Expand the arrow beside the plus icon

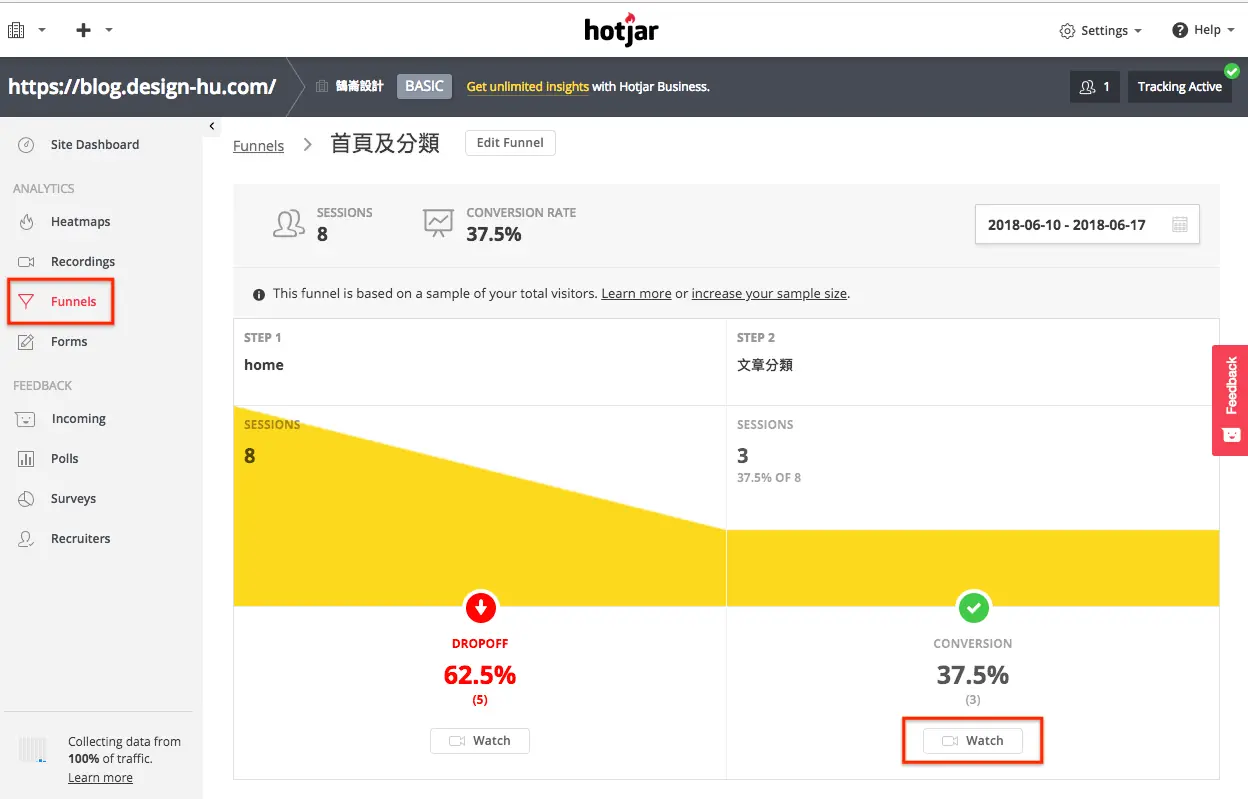(x=109, y=30)
